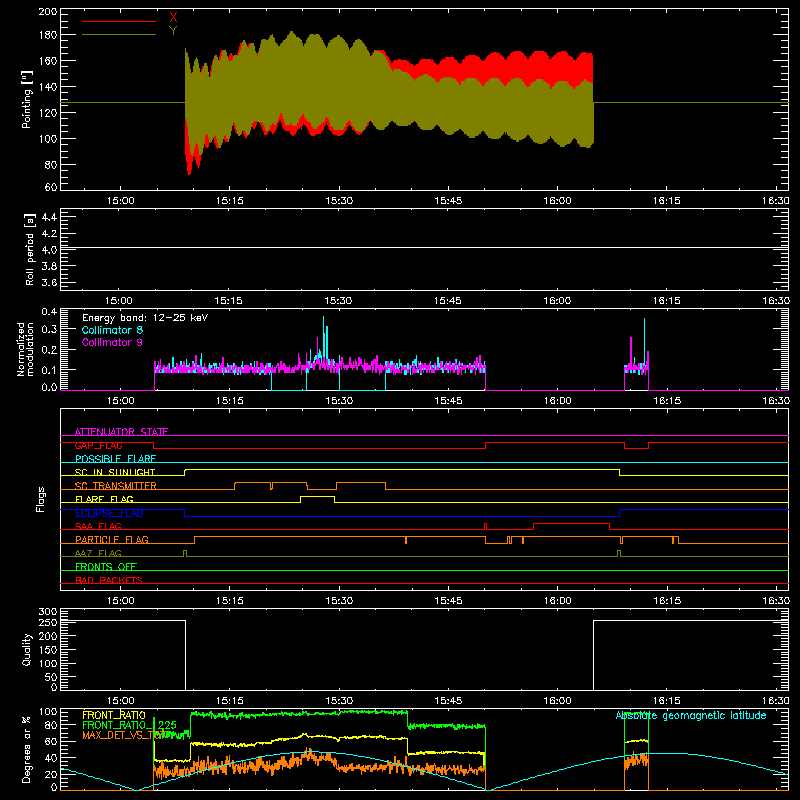The height and width of the screenshot is (800, 800).
Task: Click the 60 tick on Pointing axis
Action: pos(51,187)
